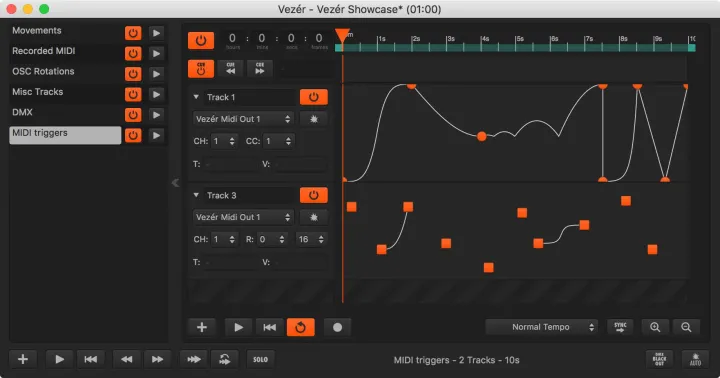
Task: Jump to the next cue
Action: click(260, 69)
